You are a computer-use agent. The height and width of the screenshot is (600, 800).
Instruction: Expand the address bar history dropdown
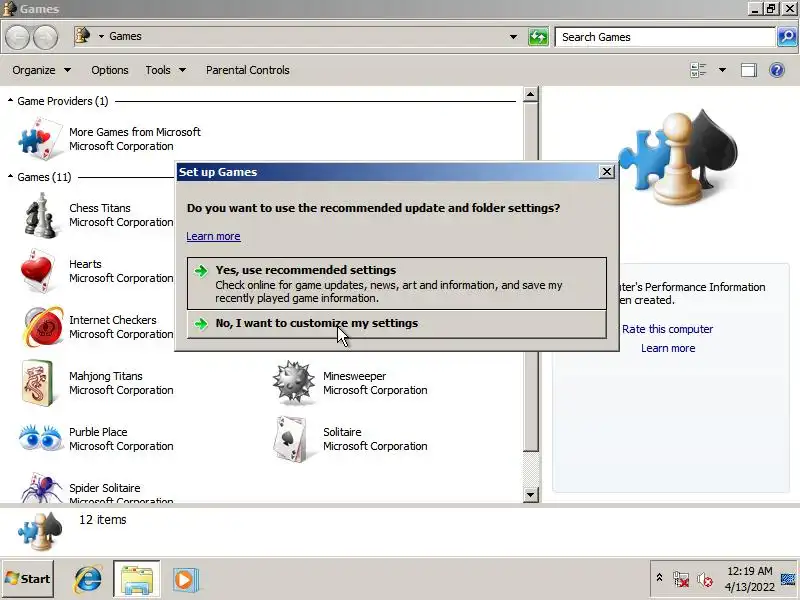513,37
